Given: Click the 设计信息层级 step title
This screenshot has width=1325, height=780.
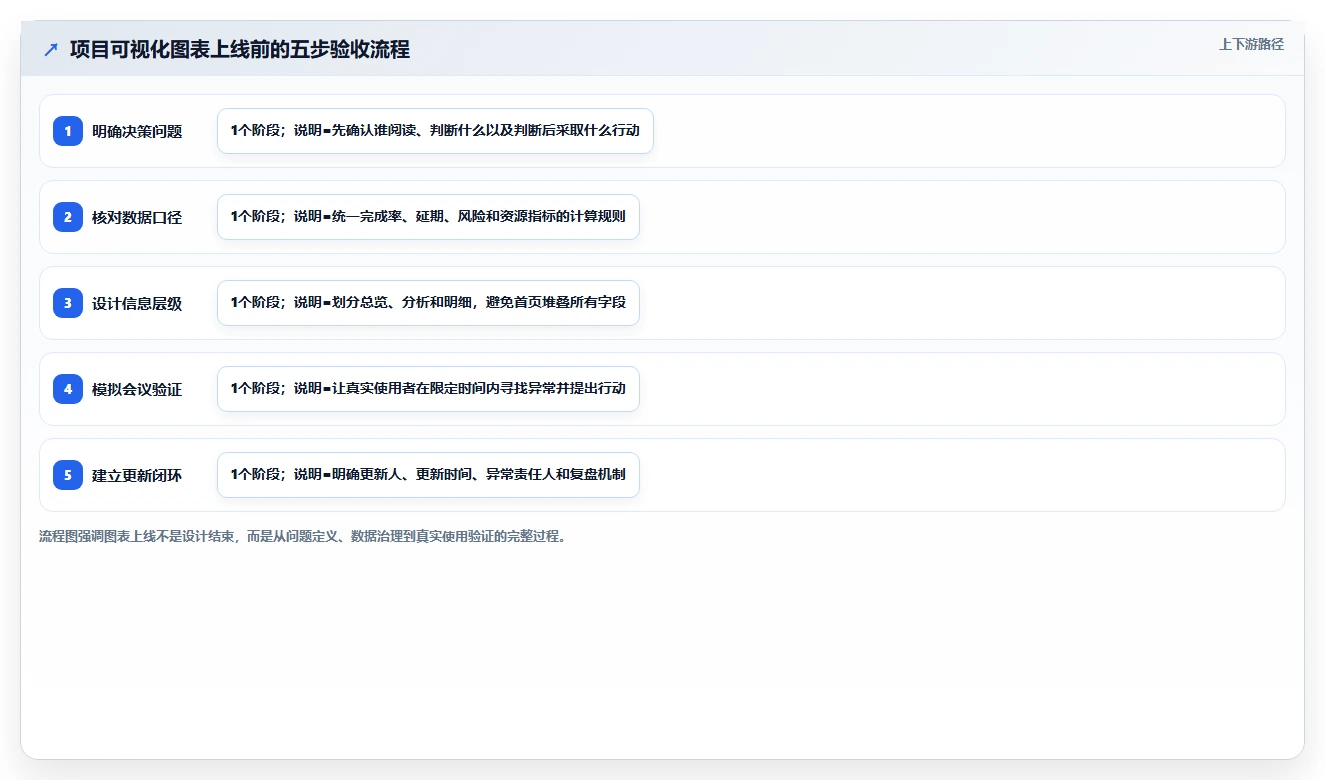Looking at the screenshot, I should click(x=137, y=303).
